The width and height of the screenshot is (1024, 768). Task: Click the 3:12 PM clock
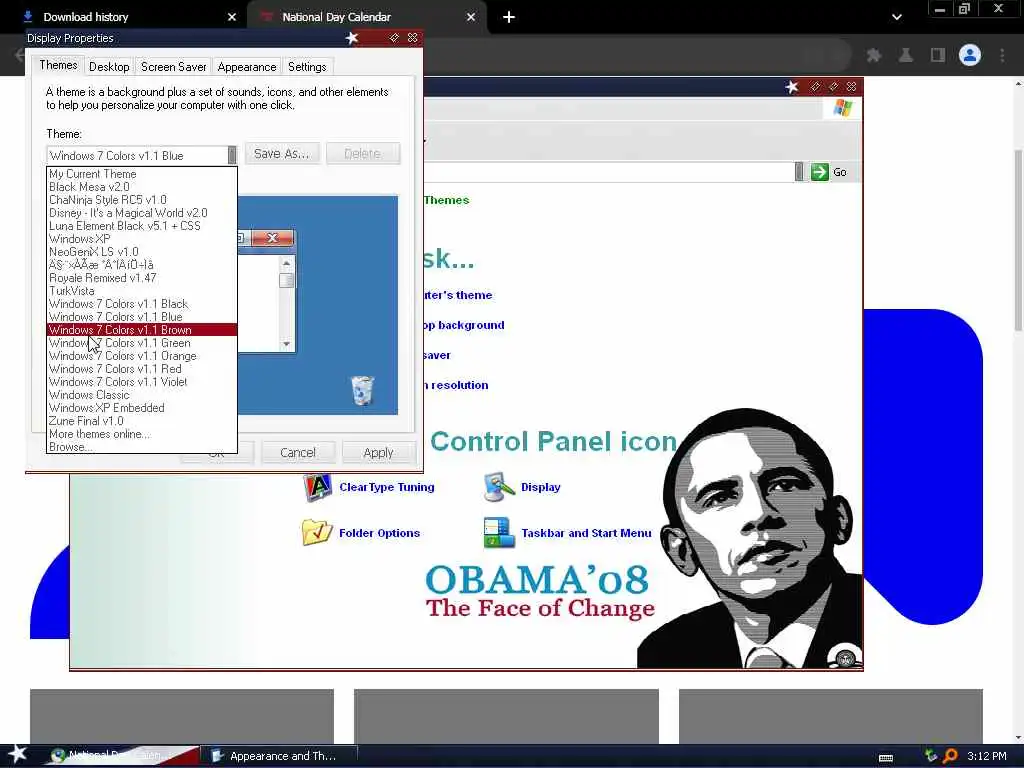pos(987,756)
